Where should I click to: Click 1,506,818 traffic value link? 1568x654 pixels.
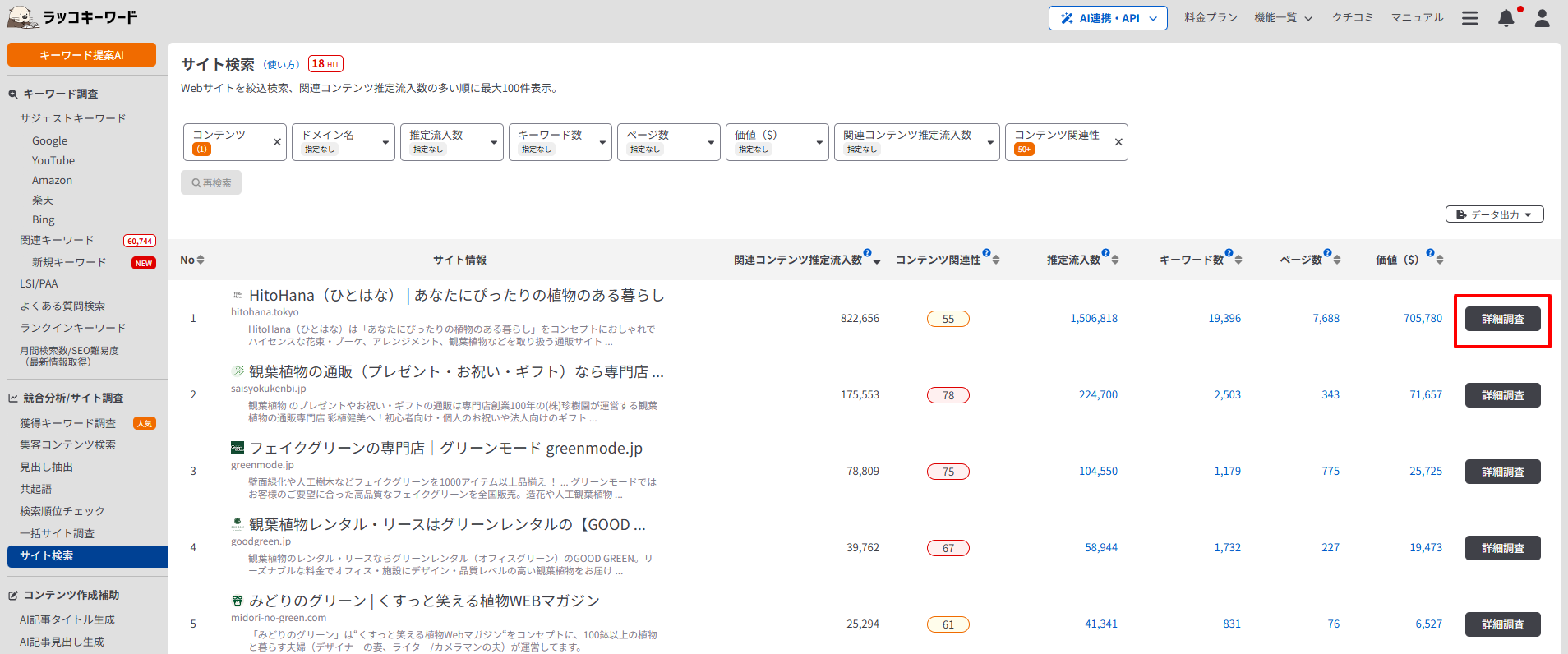1094,319
